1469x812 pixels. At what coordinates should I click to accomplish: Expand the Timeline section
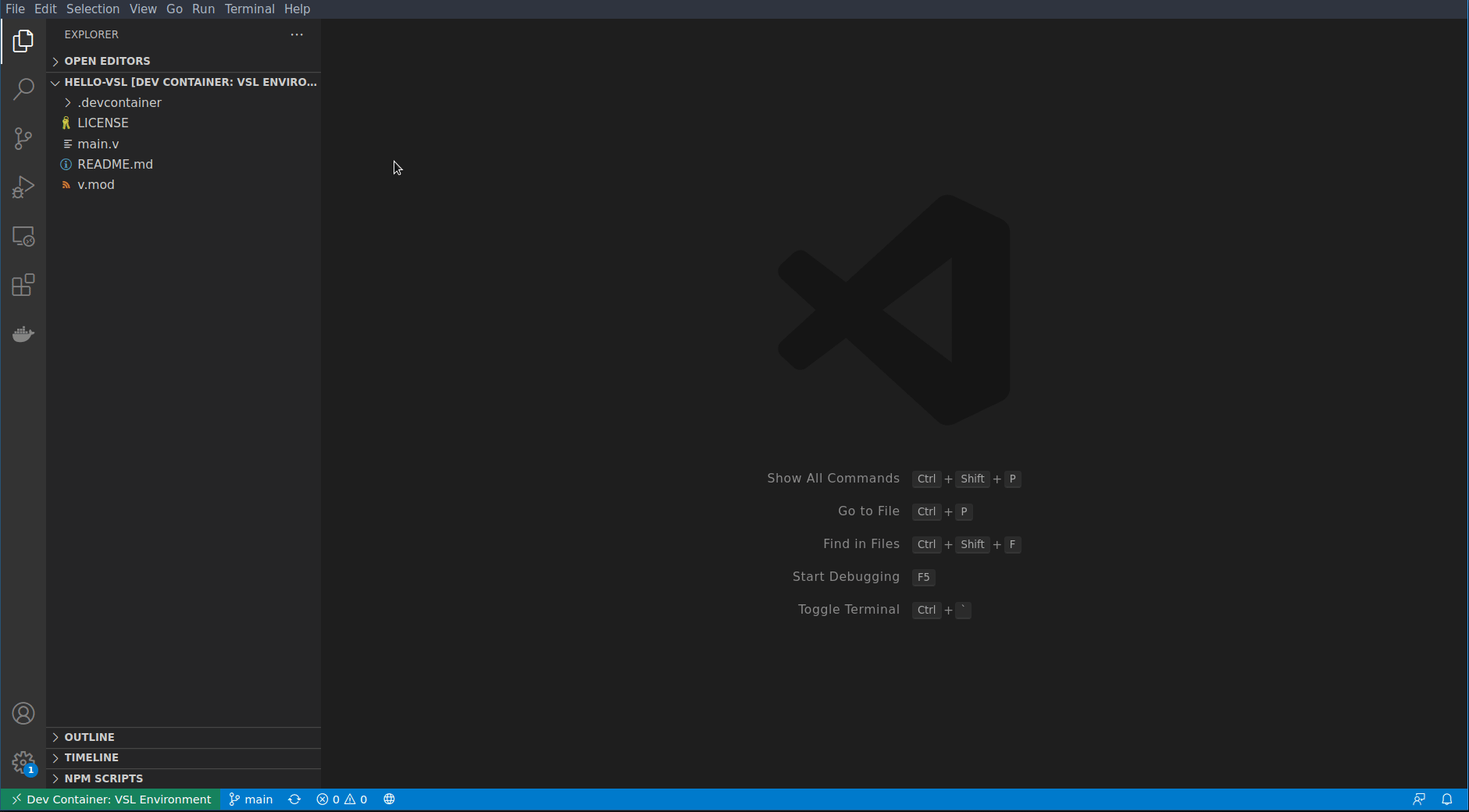[x=184, y=757]
